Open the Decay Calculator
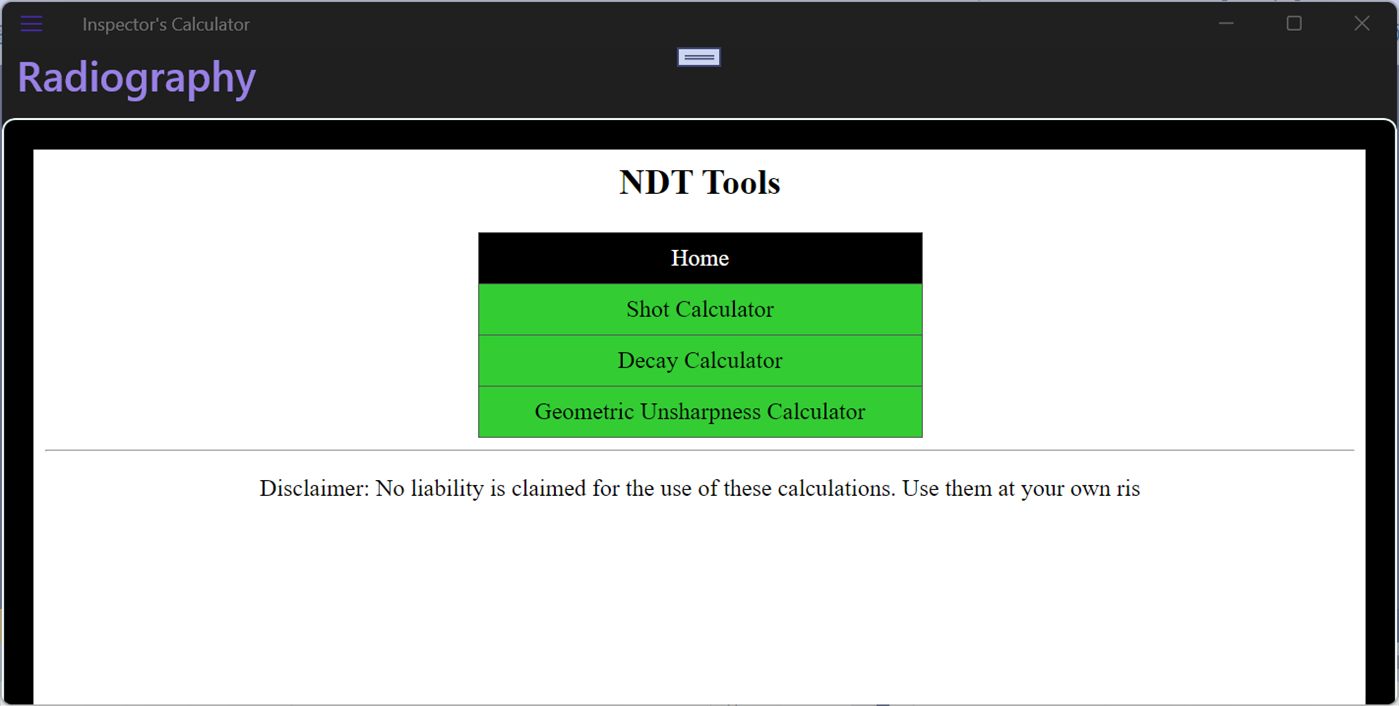This screenshot has width=1399, height=706. [x=699, y=360]
